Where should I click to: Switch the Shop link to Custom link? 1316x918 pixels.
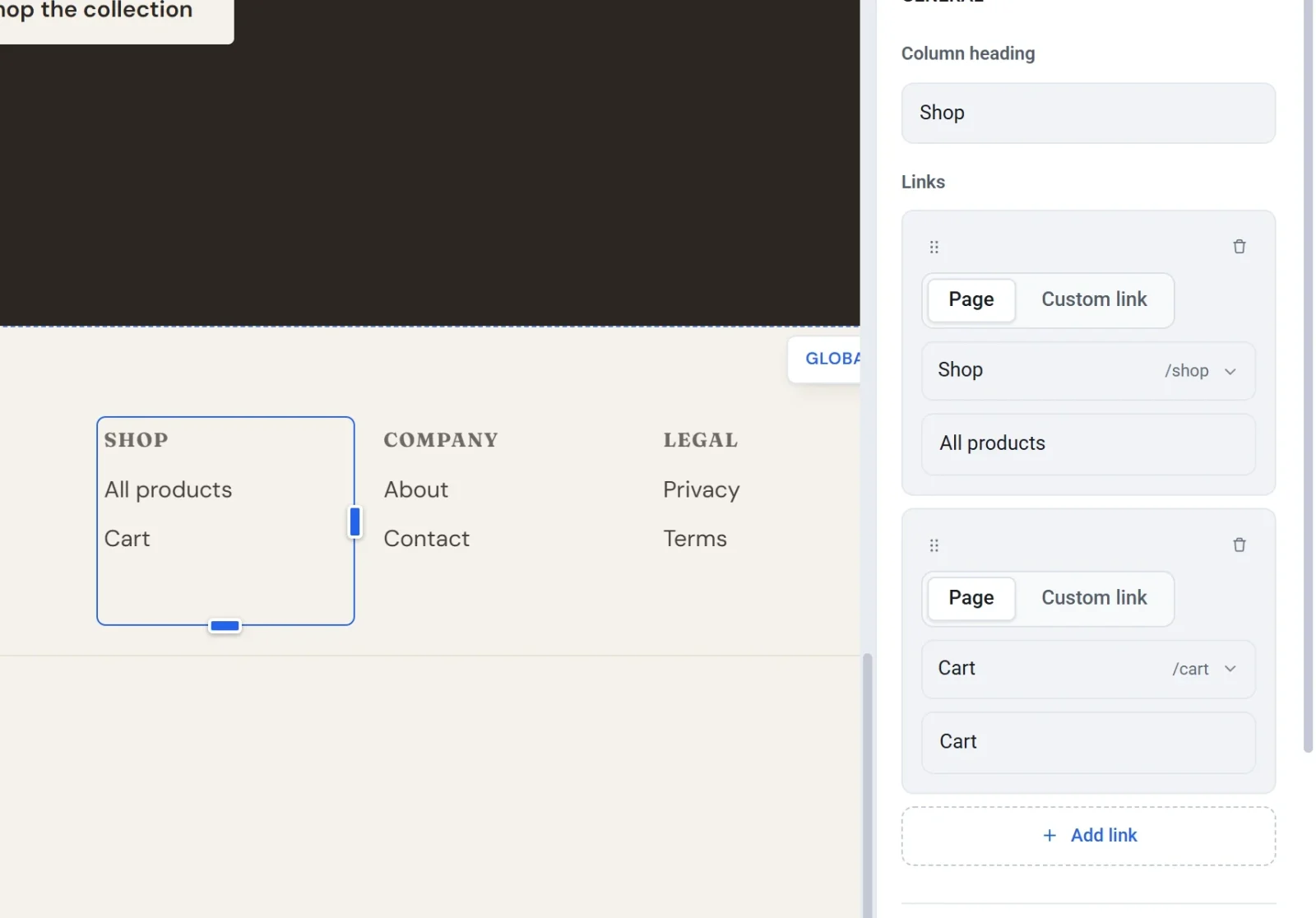[x=1094, y=300]
